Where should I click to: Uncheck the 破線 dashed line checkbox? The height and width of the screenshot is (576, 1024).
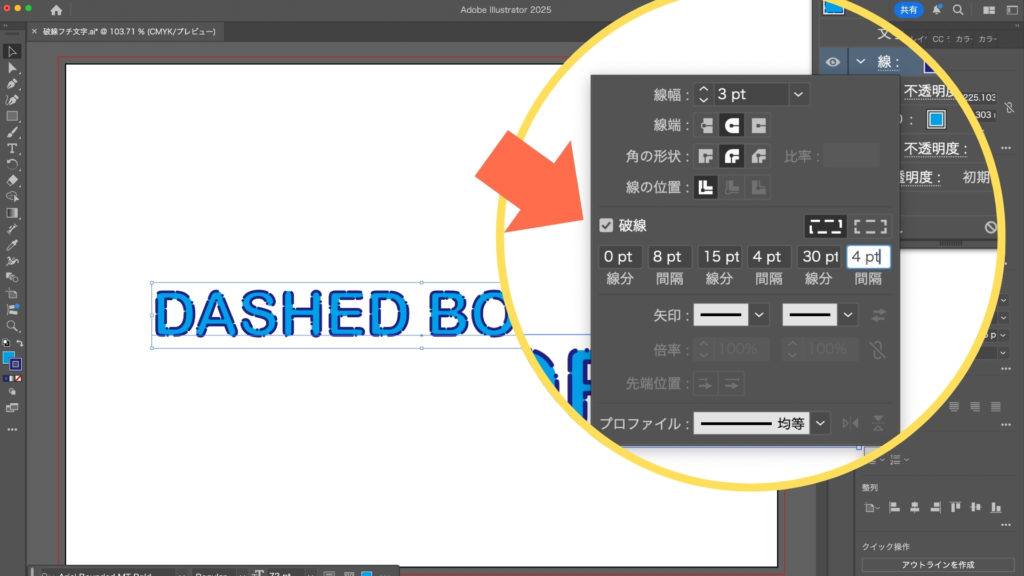click(x=606, y=226)
